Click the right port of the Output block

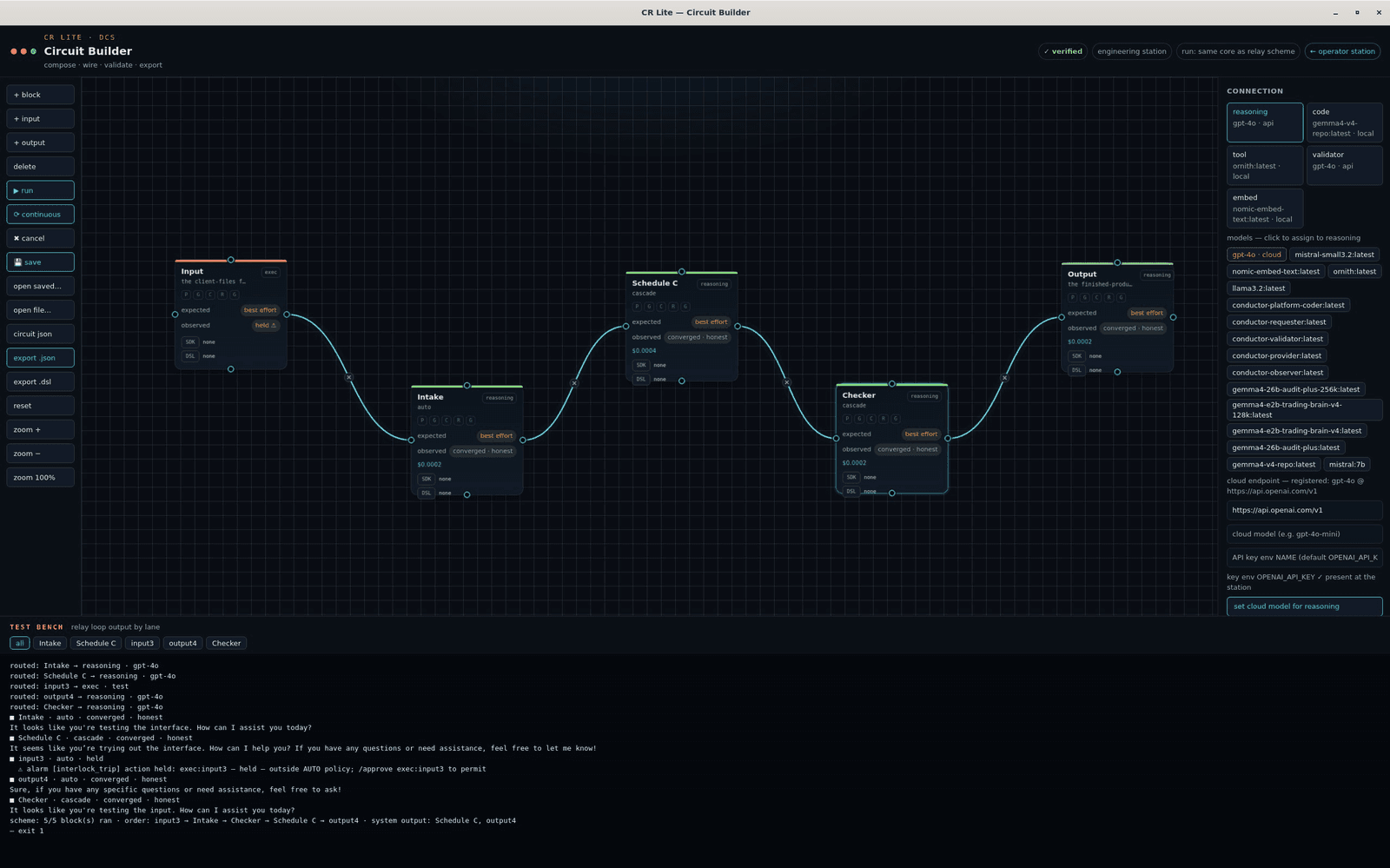[x=1173, y=317]
